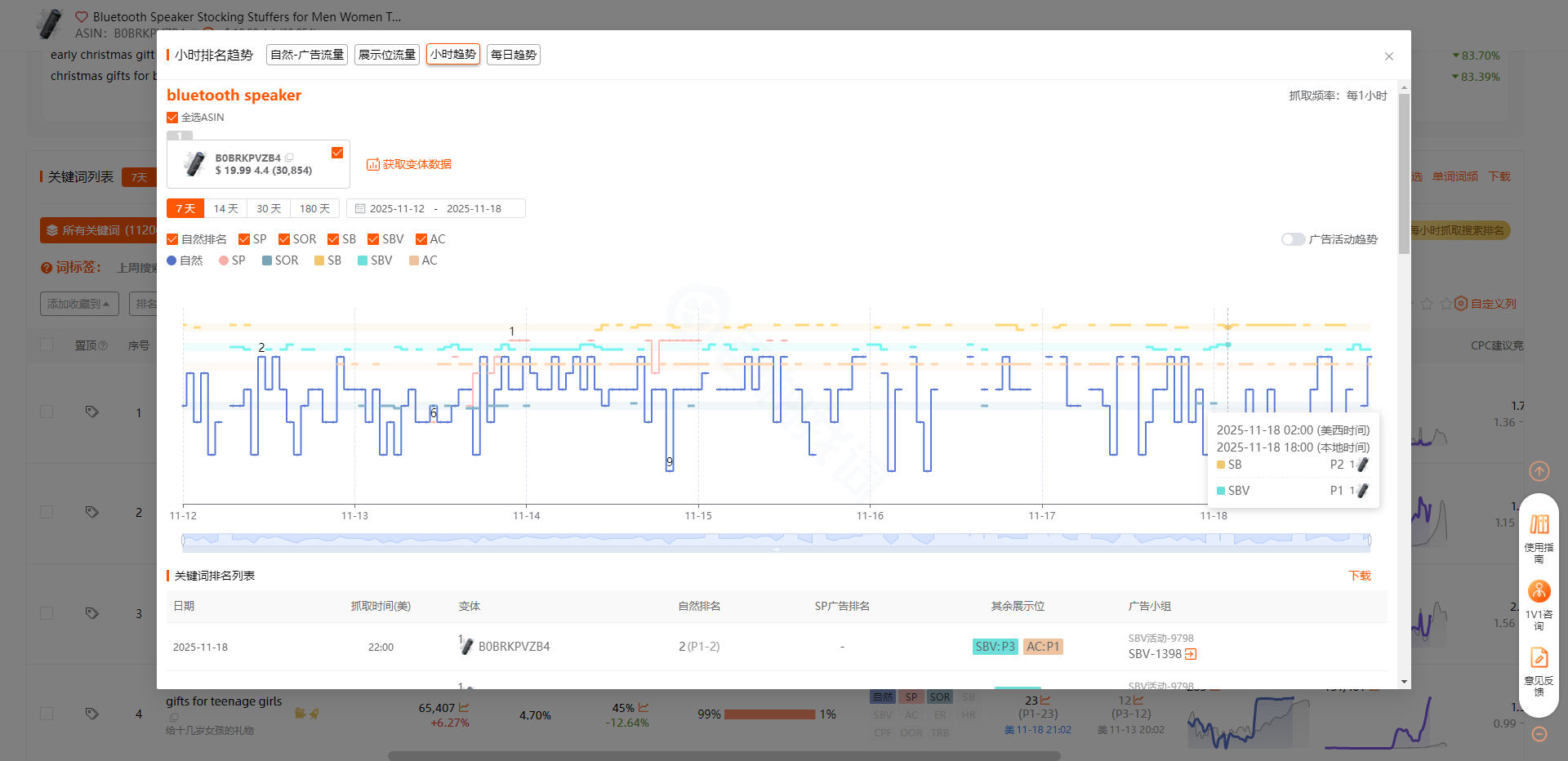
Task: Click the back-to-top arrow icon
Action: (1539, 471)
